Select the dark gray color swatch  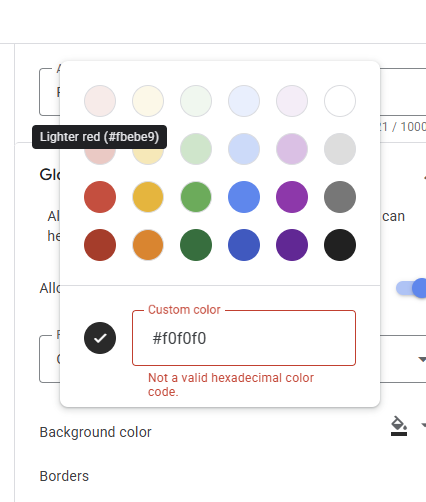coord(340,197)
